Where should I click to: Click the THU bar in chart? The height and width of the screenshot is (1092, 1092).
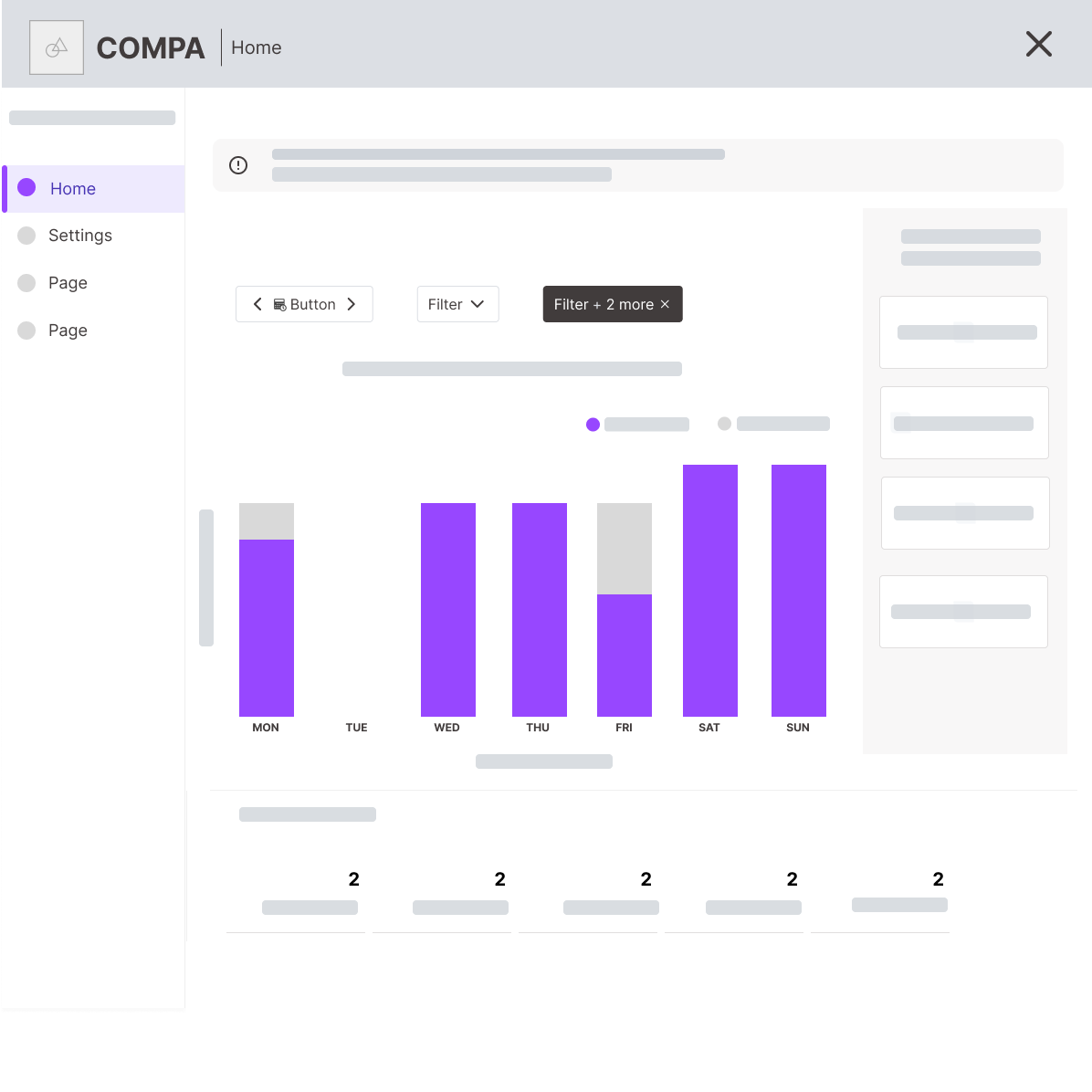[x=539, y=609]
